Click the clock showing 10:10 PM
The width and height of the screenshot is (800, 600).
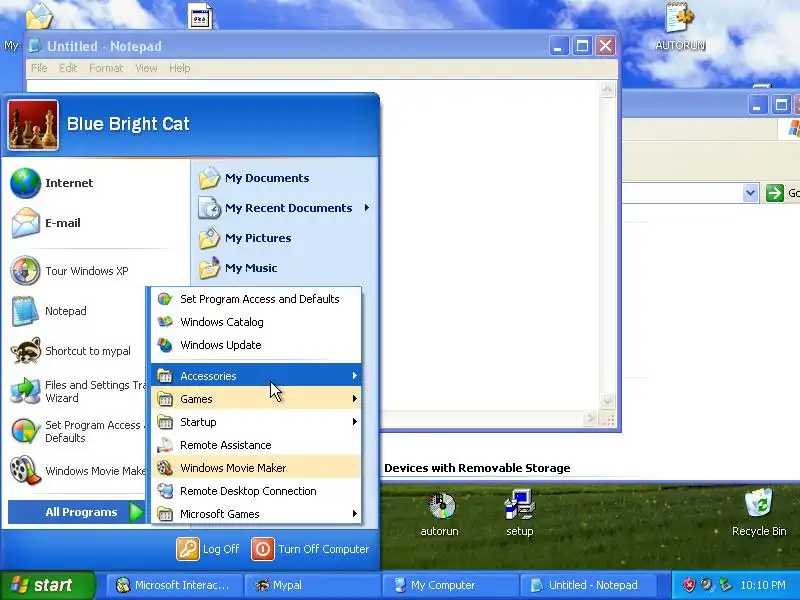pos(763,585)
